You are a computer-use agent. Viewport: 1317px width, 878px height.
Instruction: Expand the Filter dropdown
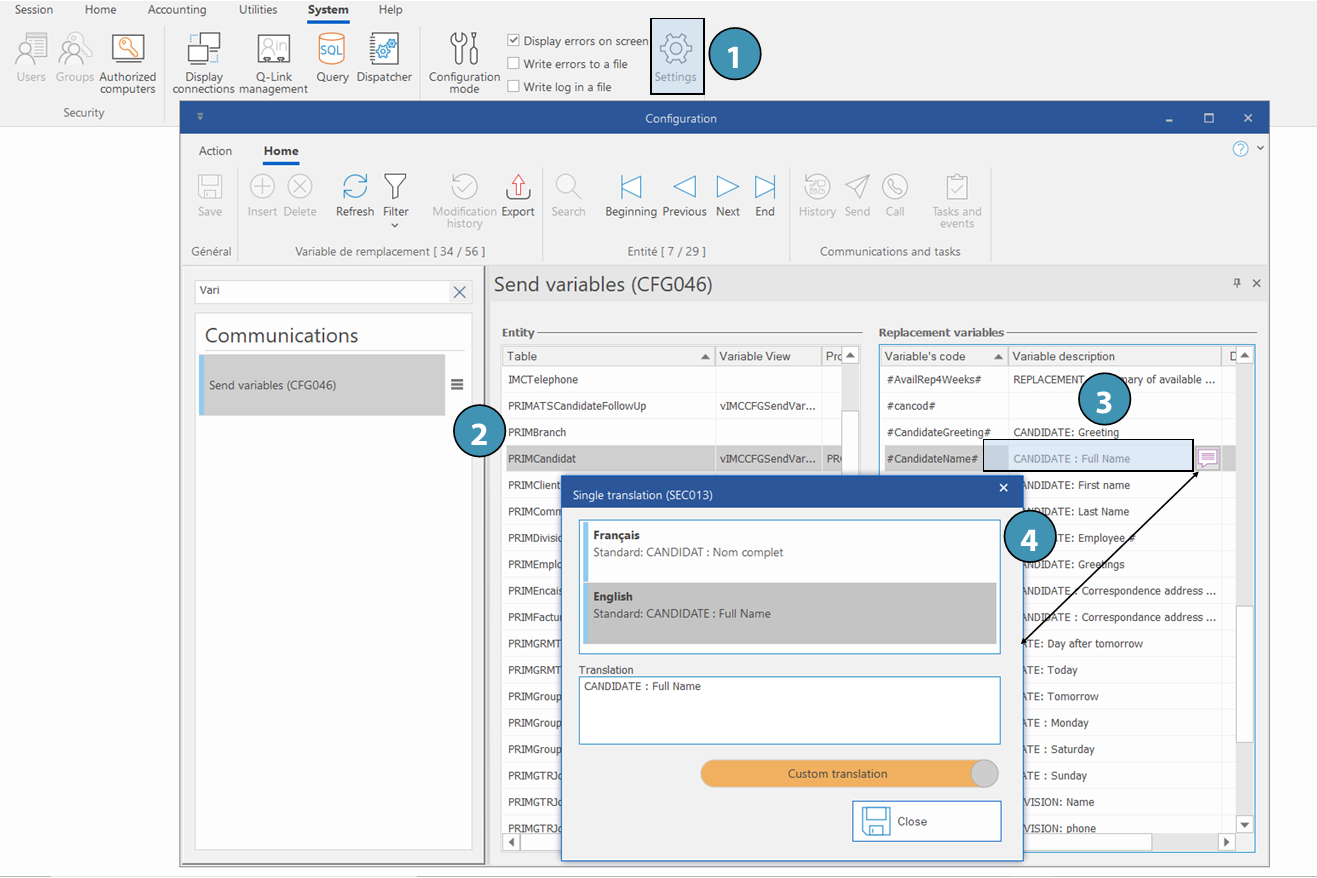pyautogui.click(x=396, y=224)
